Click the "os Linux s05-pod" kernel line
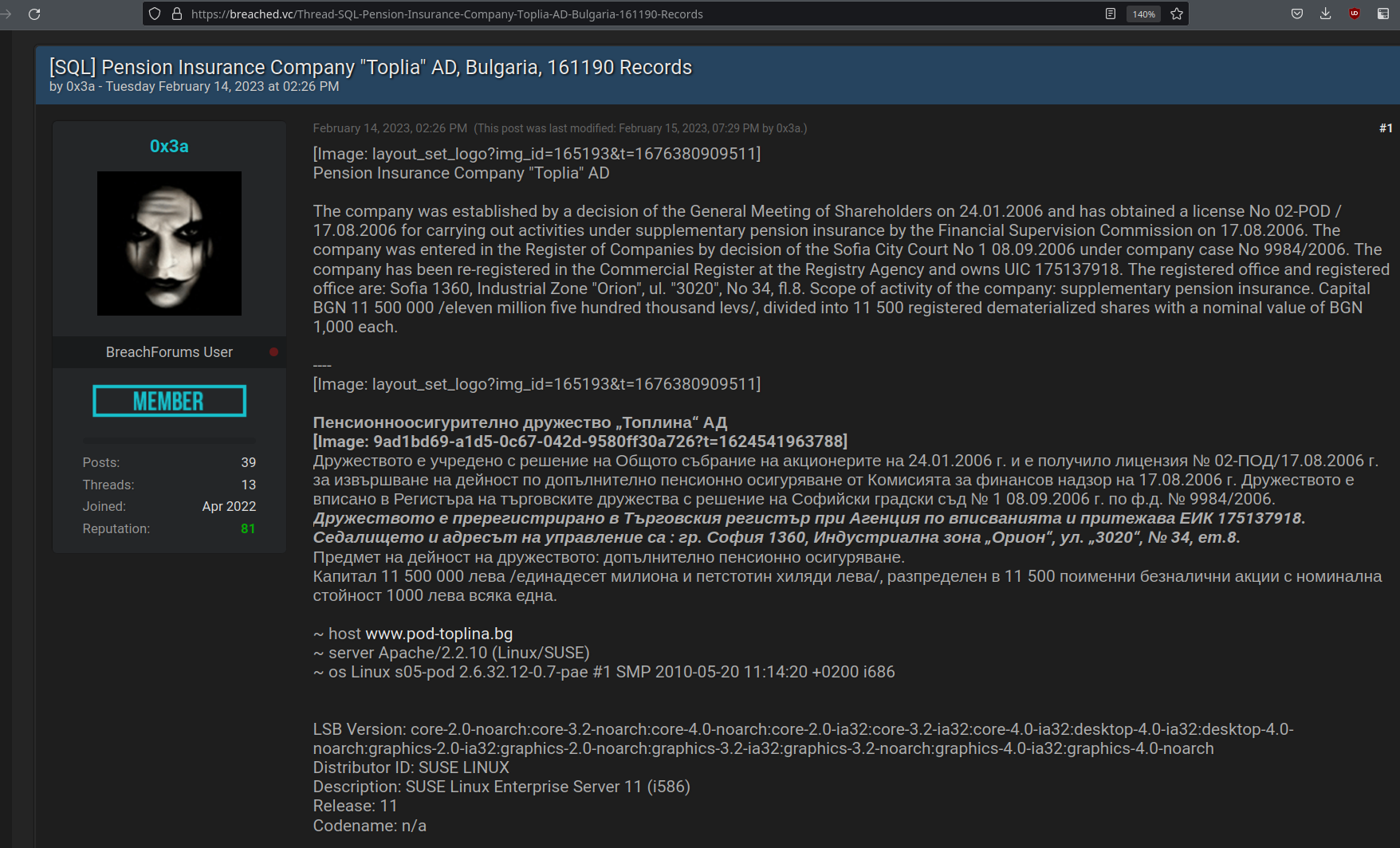Image resolution: width=1400 pixels, height=848 pixels. click(x=604, y=672)
